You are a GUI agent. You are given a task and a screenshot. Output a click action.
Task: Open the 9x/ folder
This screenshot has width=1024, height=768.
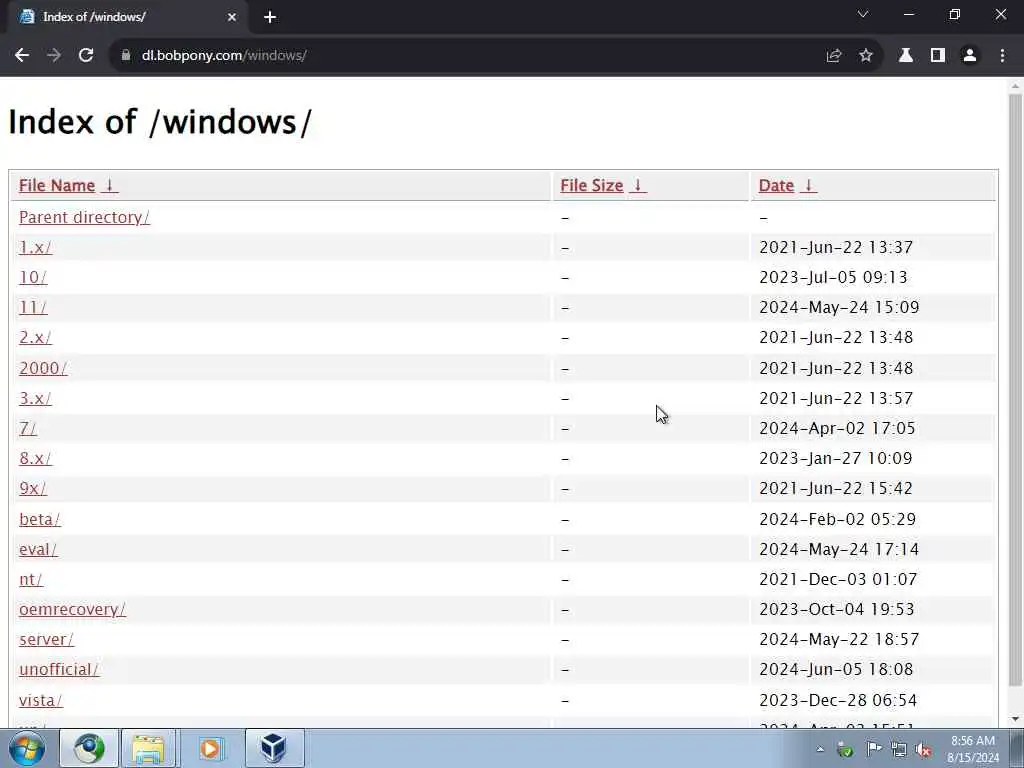tap(33, 488)
